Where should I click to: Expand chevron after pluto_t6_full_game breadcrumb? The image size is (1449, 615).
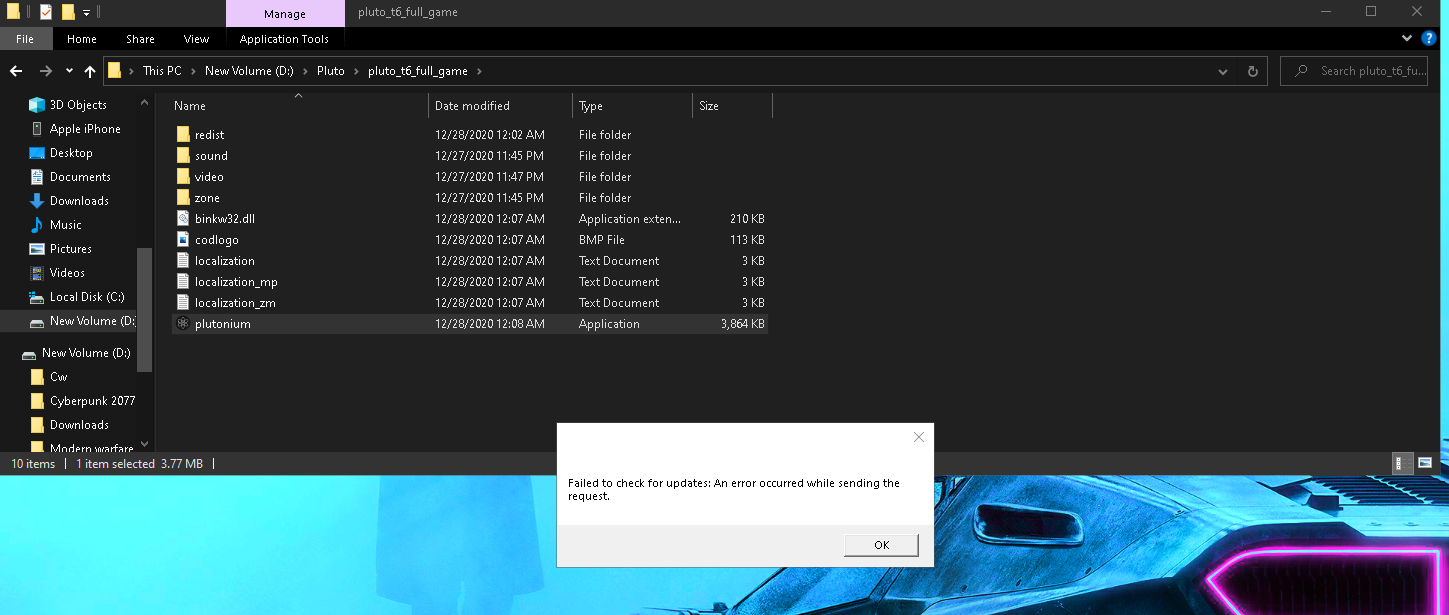pyautogui.click(x=479, y=71)
